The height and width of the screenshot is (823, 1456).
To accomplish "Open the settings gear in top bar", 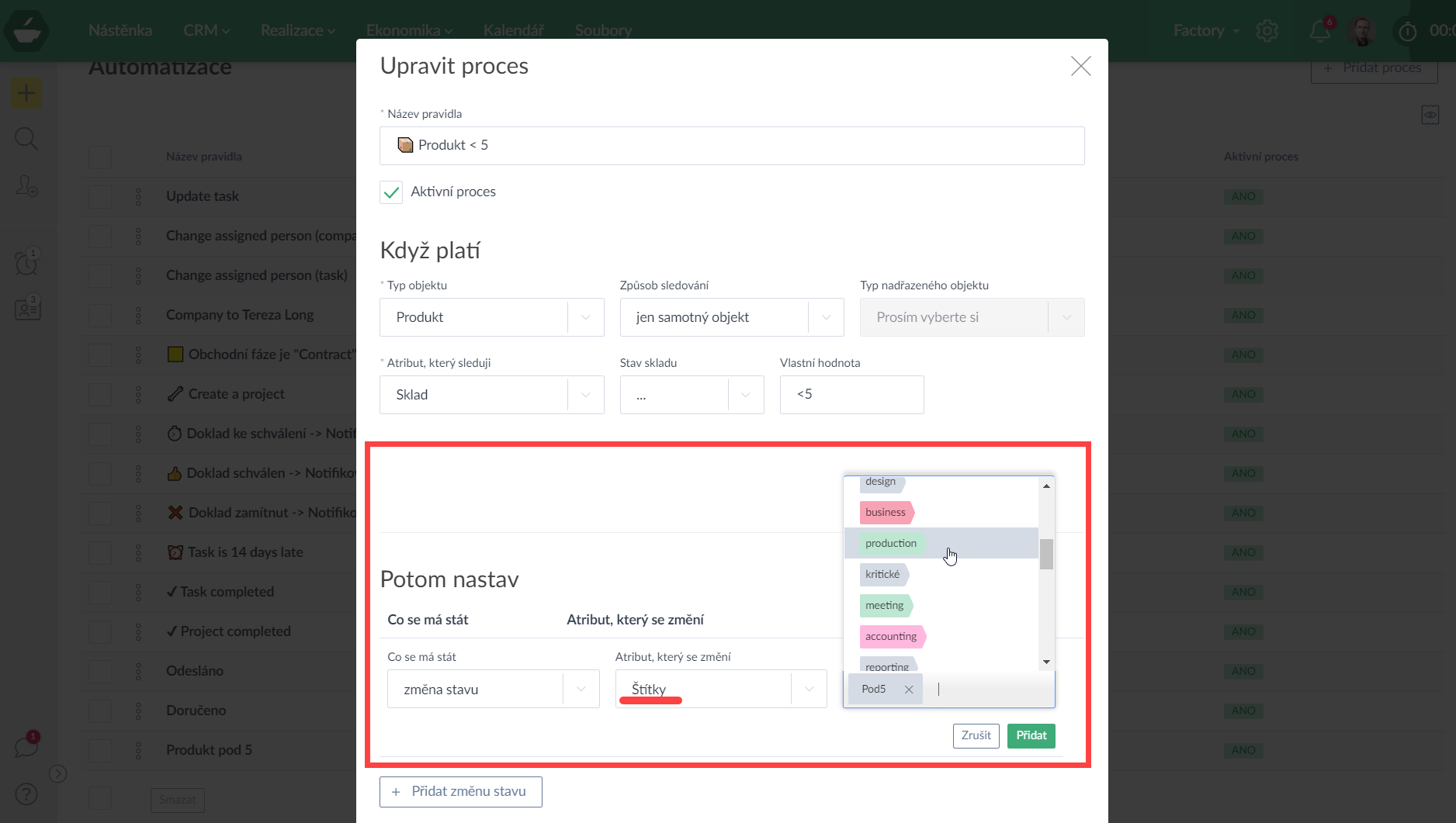I will click(x=1267, y=31).
